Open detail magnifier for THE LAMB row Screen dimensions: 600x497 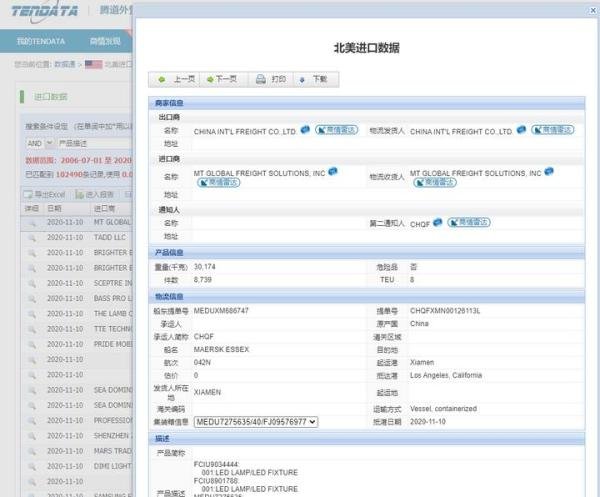pos(32,314)
